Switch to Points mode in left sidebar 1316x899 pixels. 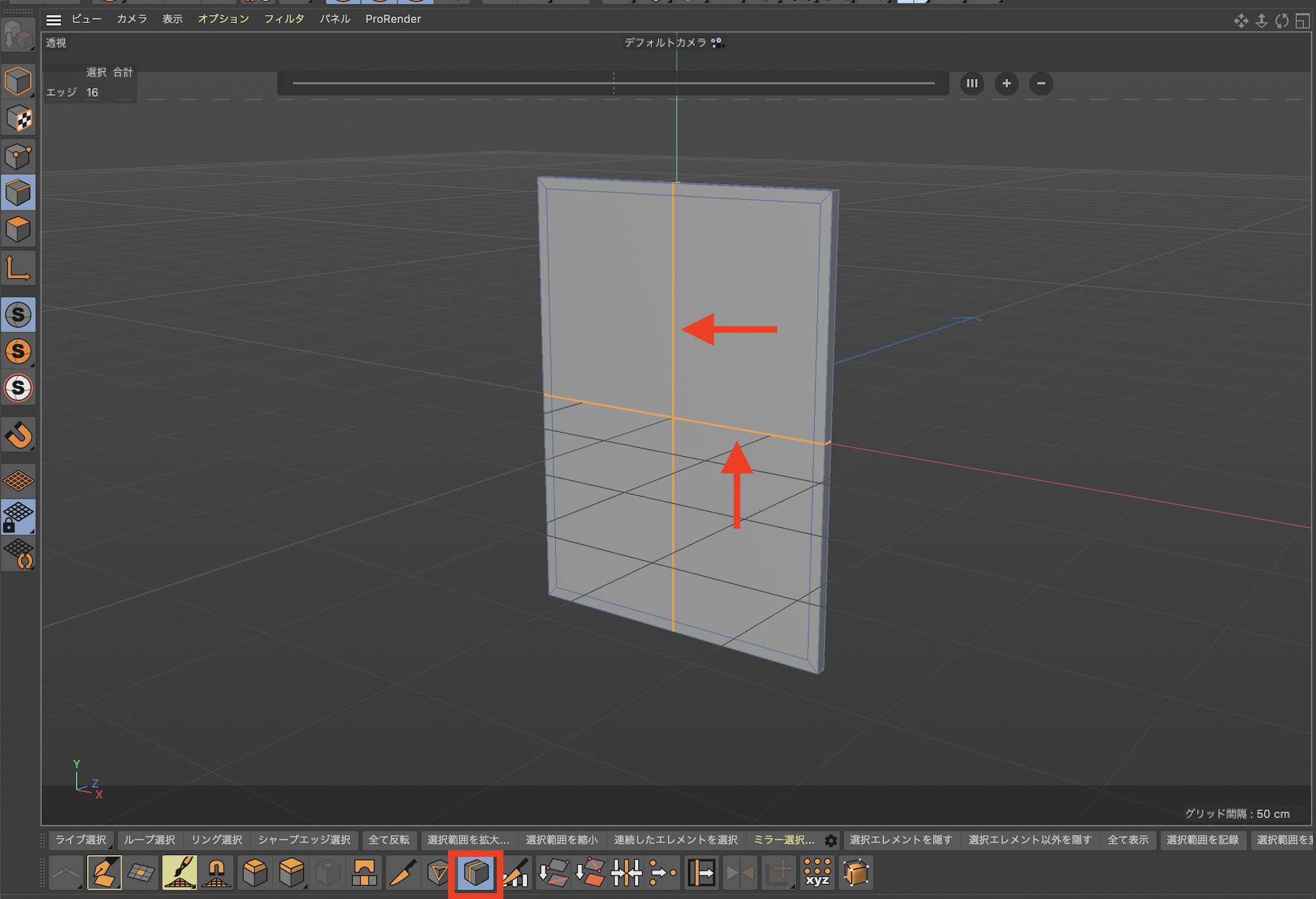click(x=18, y=157)
